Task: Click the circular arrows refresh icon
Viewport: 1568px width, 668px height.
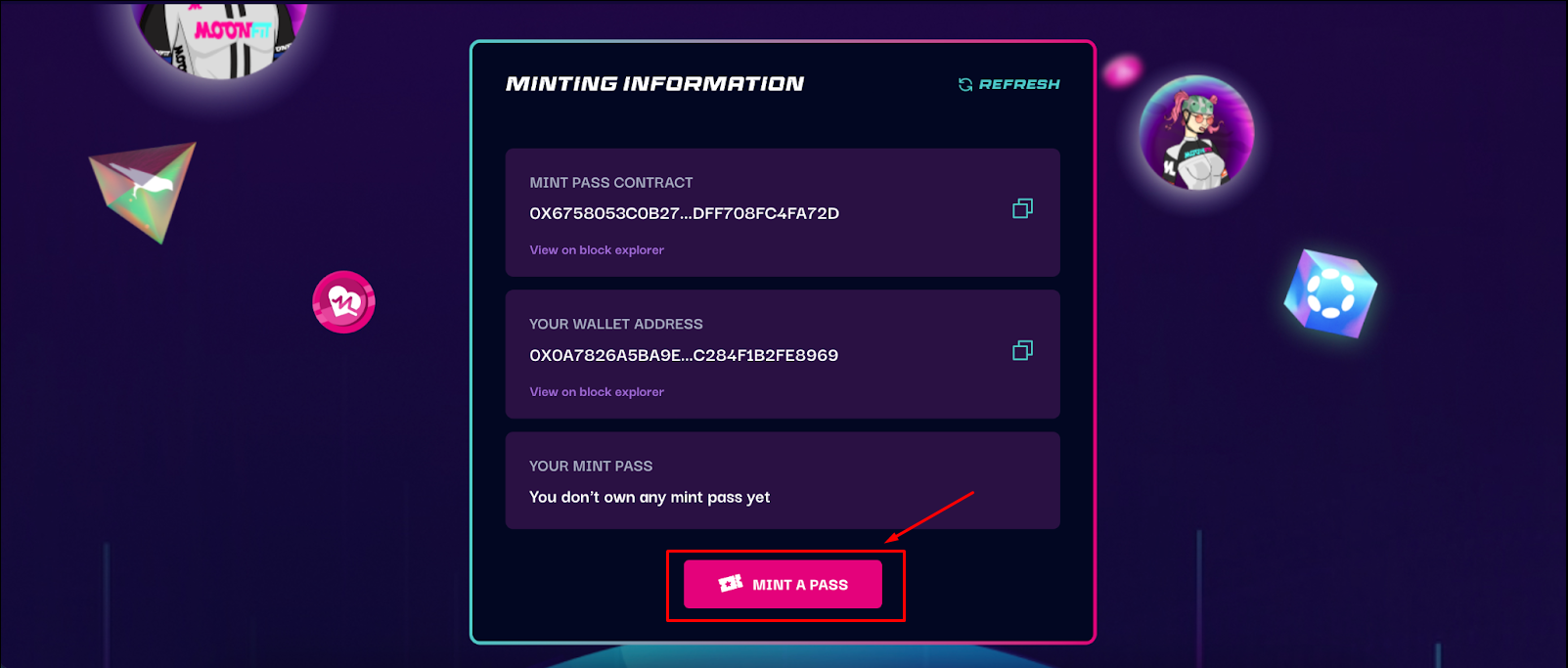Action: 965,84
